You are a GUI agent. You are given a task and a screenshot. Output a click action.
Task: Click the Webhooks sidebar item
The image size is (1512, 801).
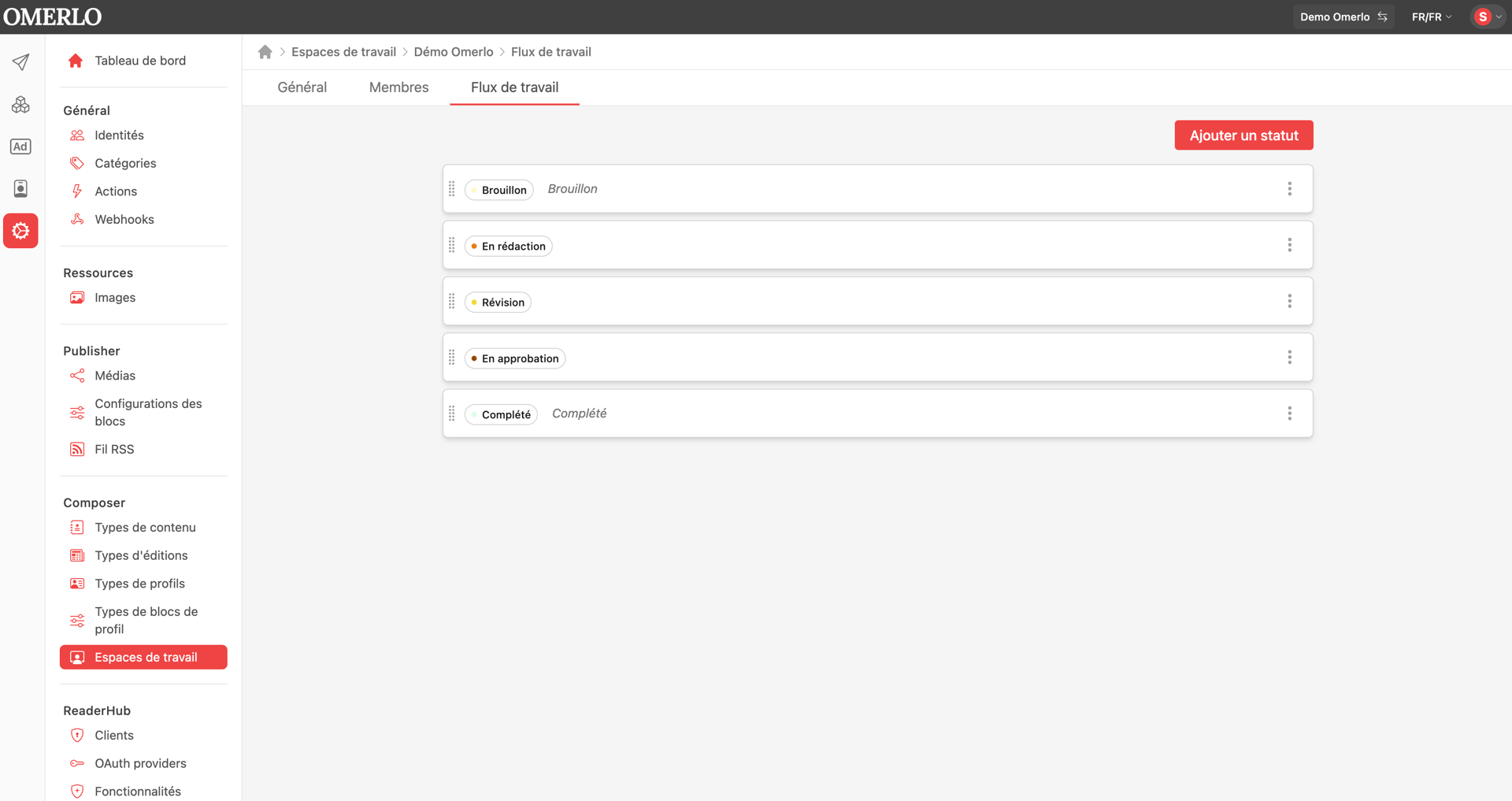[124, 220]
